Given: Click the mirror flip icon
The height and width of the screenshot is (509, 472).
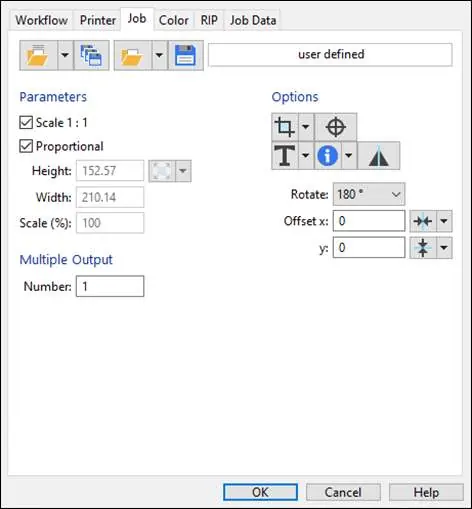Looking at the screenshot, I should (x=379, y=156).
